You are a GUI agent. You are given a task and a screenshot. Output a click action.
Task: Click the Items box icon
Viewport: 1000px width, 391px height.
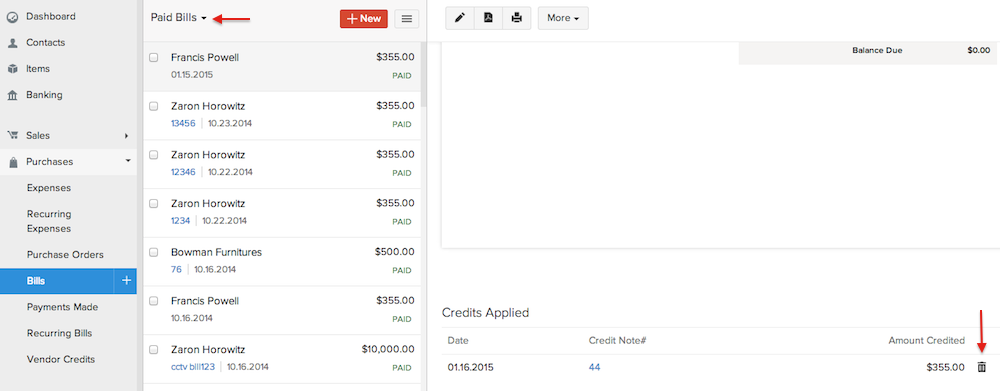coord(12,69)
